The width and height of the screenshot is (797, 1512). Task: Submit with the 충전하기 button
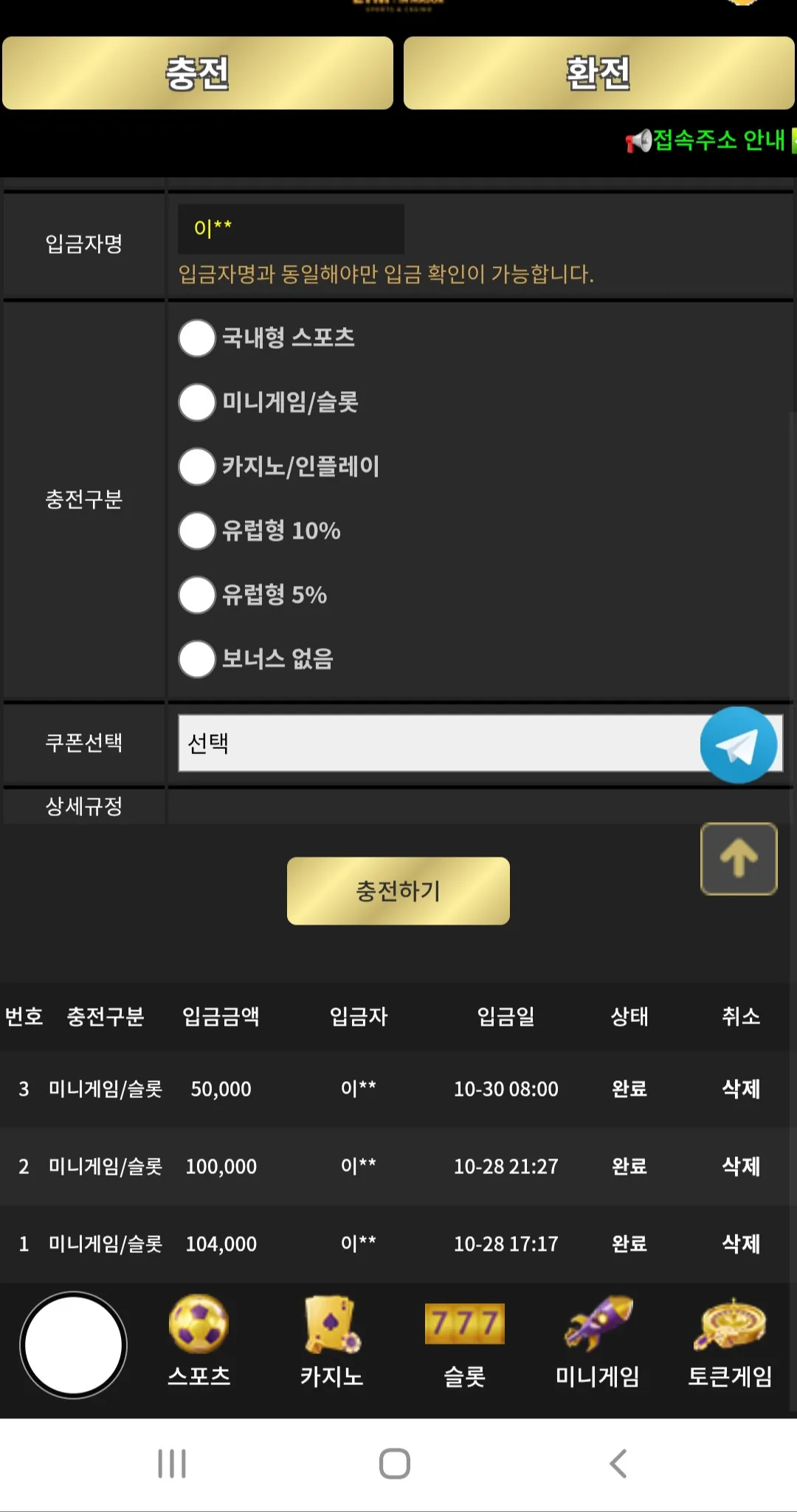[x=398, y=891]
